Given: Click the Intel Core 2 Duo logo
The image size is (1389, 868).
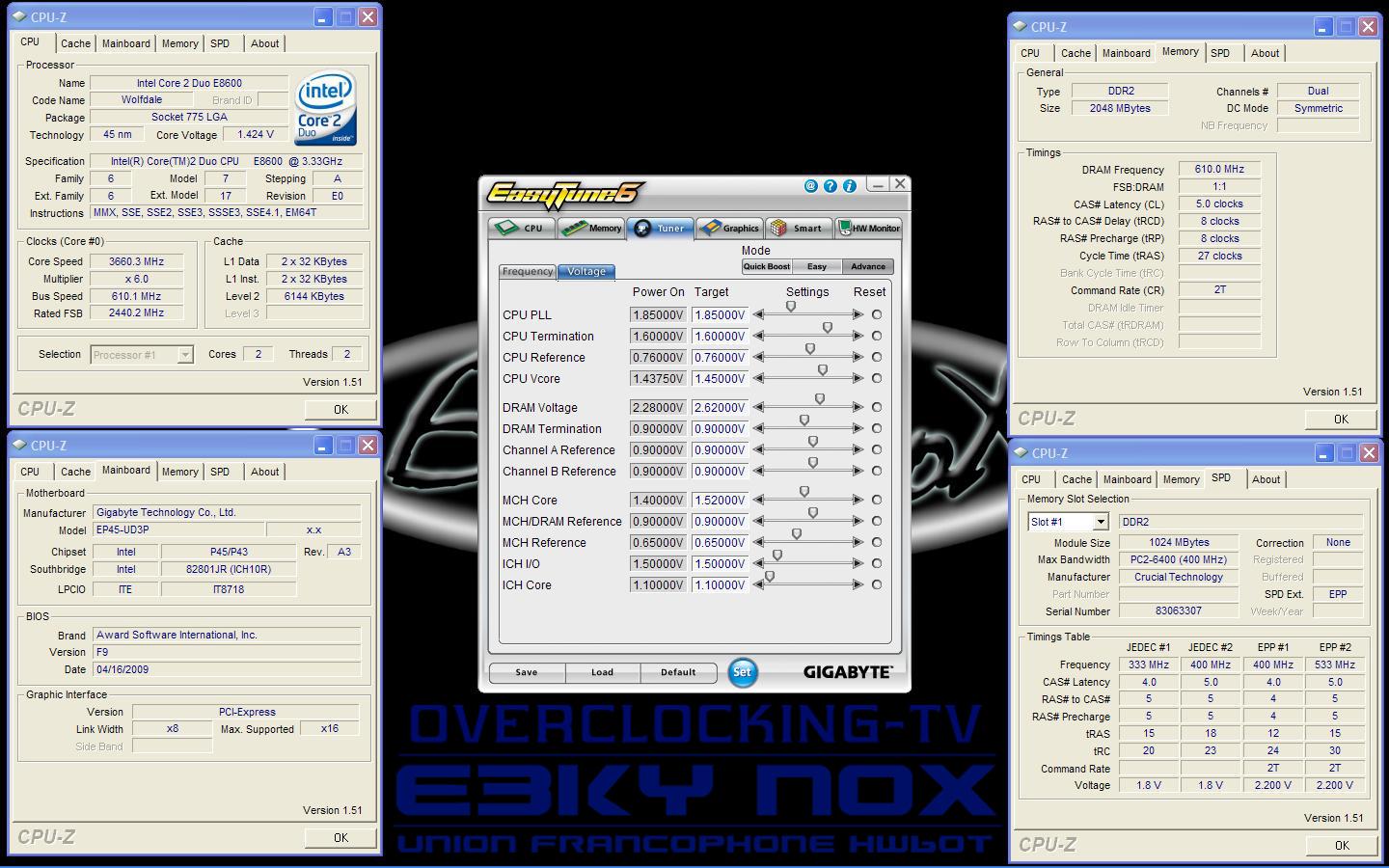Looking at the screenshot, I should tap(326, 109).
